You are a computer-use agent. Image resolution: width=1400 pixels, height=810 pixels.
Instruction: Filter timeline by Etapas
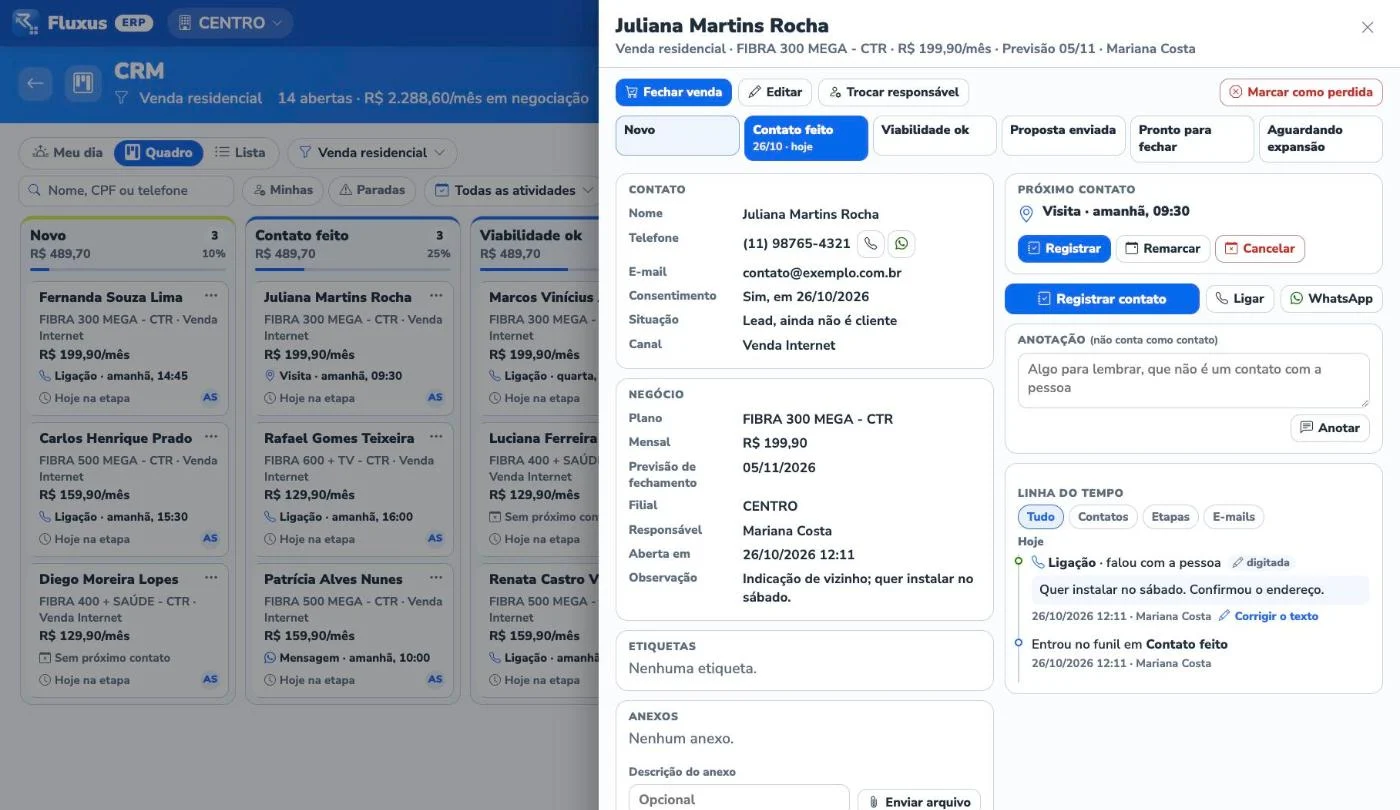click(1170, 517)
